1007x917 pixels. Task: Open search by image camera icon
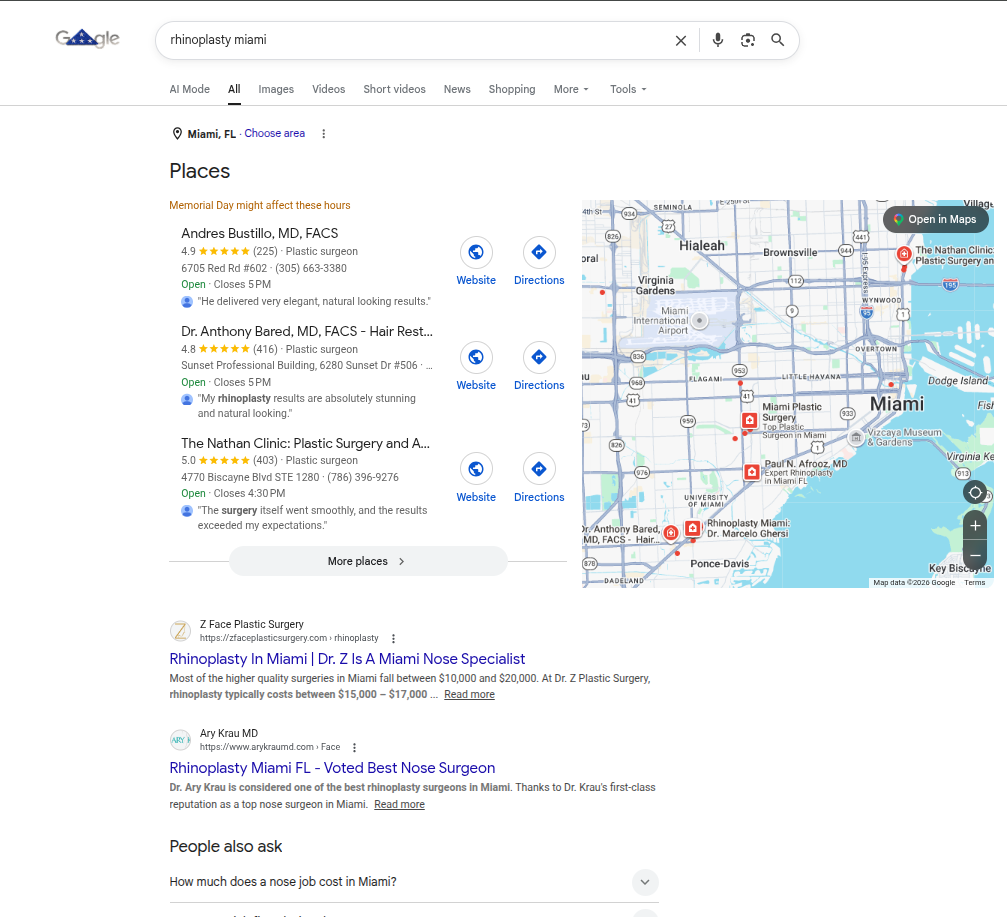pyautogui.click(x=748, y=40)
